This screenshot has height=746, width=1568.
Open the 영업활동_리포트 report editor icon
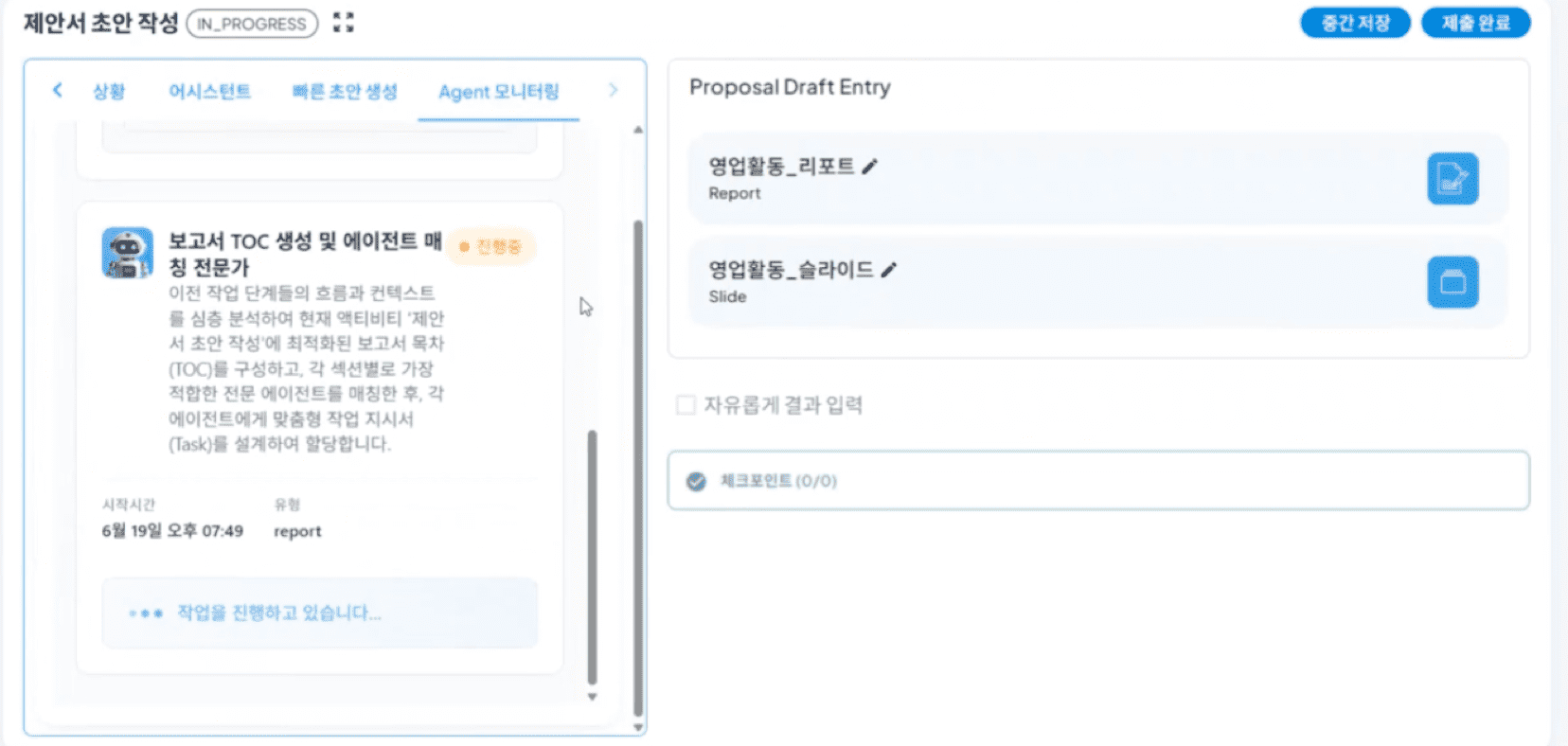tap(1452, 178)
